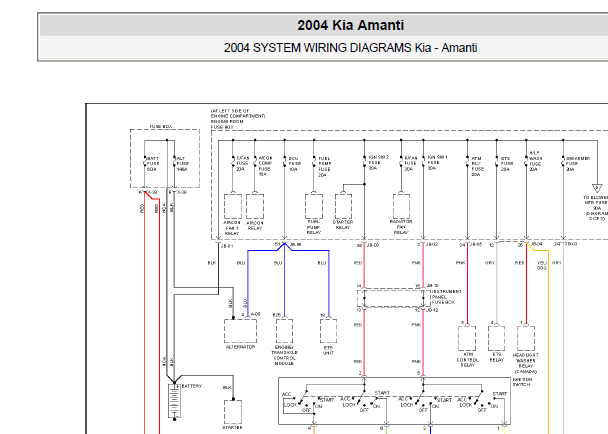Click the dashed component box above RADIATOR FAN RELAY
Viewport: 608px width, 434px height.
coord(401,206)
